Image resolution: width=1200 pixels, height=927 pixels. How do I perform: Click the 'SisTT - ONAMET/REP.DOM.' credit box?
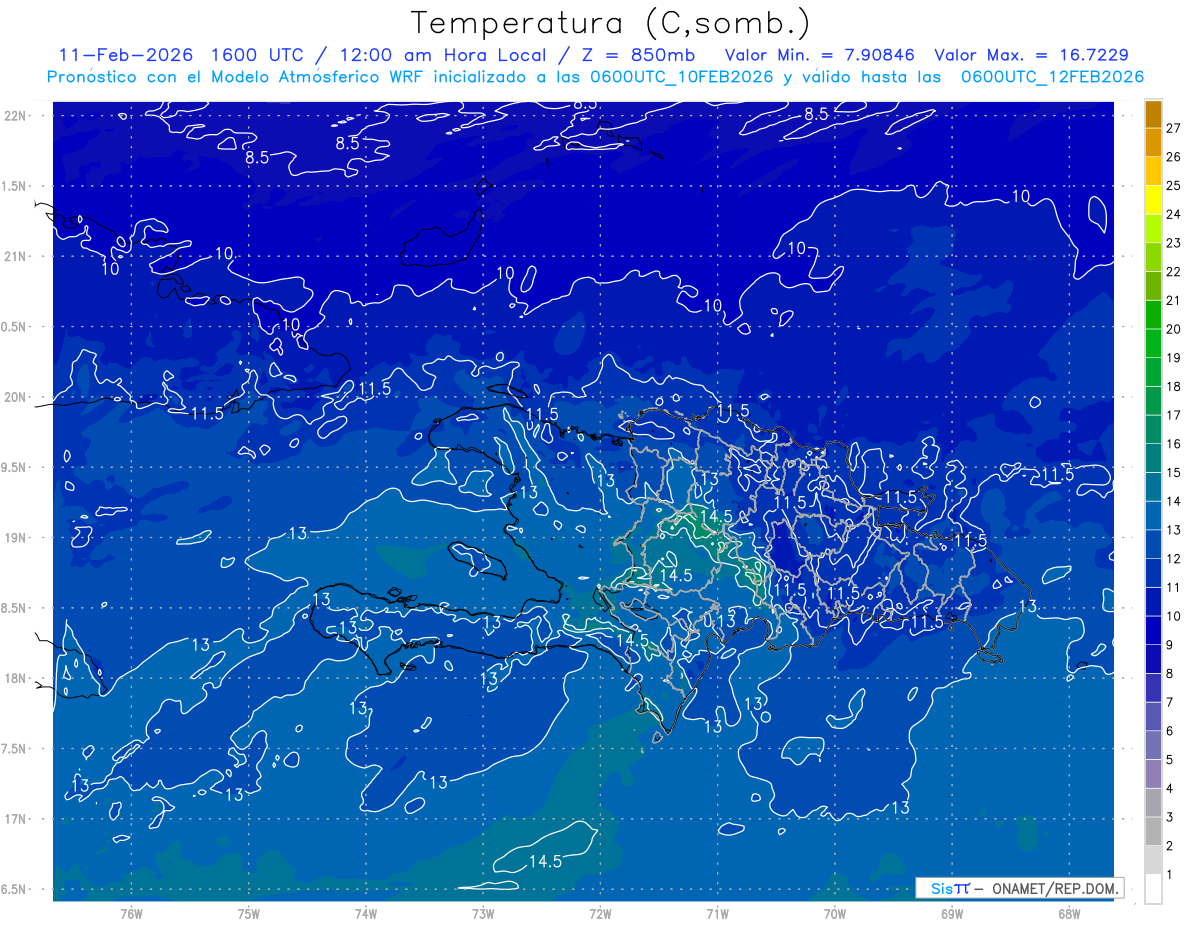coord(1020,888)
